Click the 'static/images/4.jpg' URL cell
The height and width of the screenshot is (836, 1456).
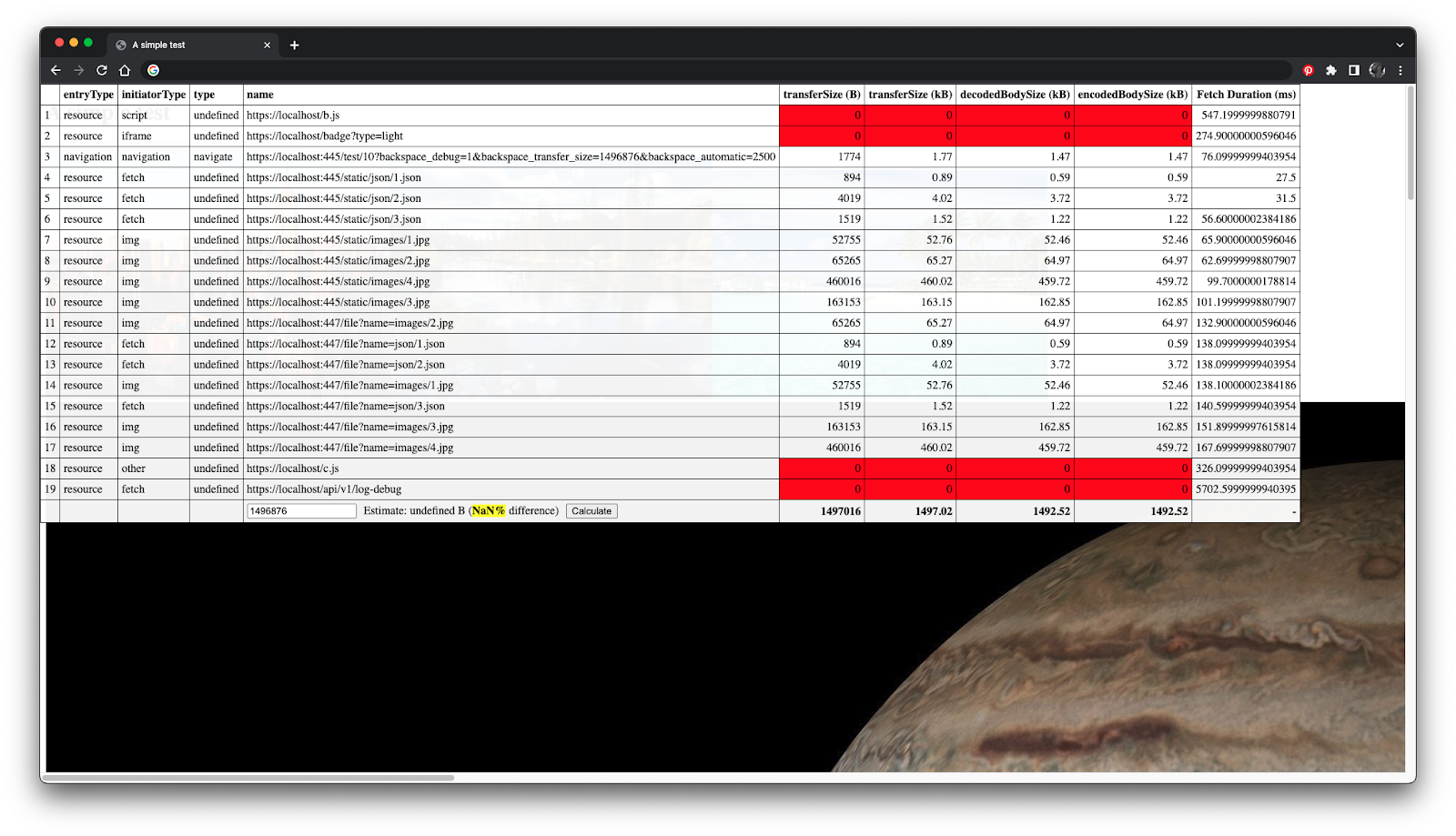tap(511, 282)
